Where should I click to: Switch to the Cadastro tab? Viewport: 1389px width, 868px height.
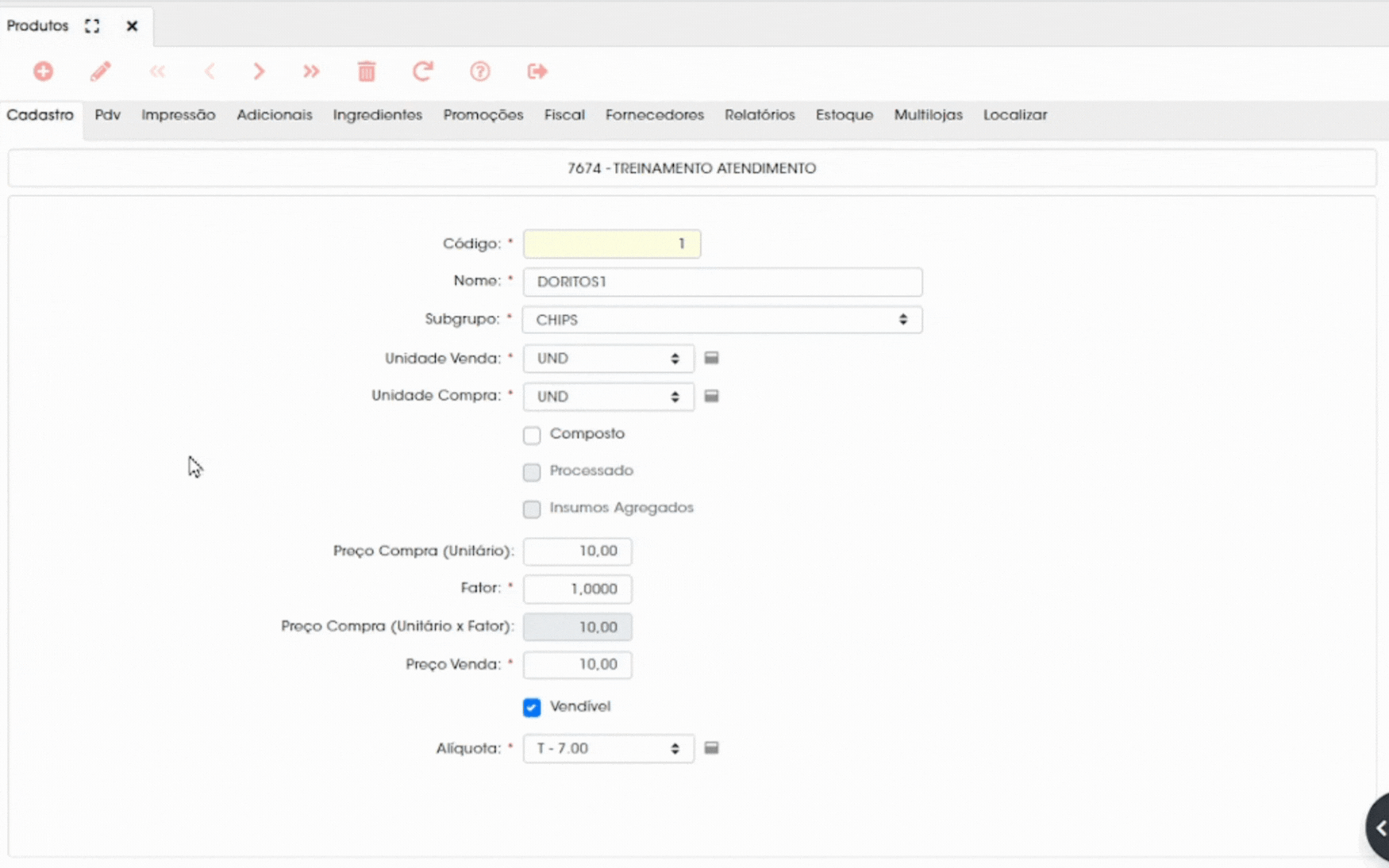[x=40, y=115]
